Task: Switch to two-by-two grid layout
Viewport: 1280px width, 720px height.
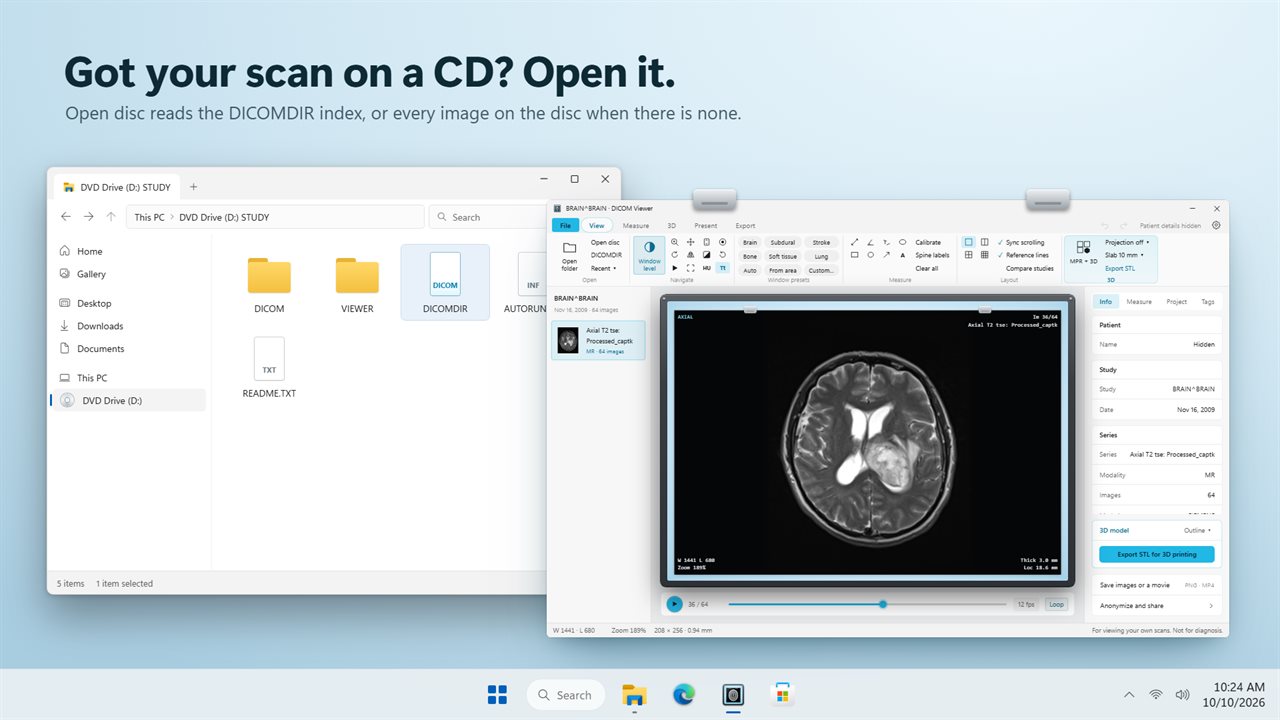Action: (968, 255)
